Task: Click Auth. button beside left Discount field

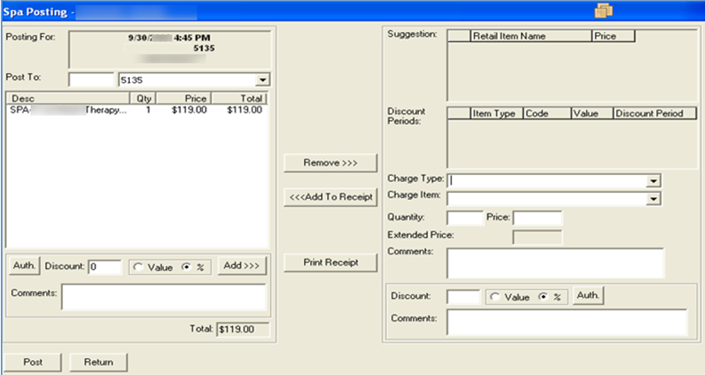Action: [x=24, y=266]
